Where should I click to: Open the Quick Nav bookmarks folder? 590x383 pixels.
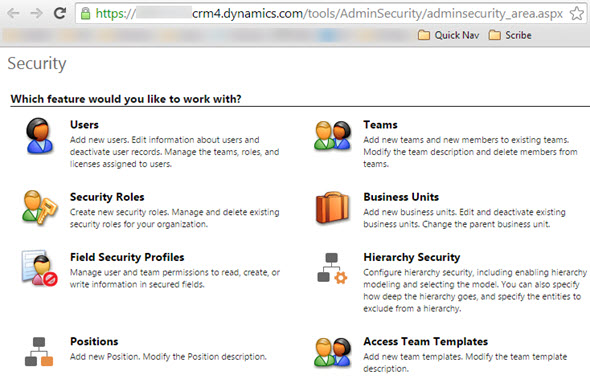click(x=449, y=35)
